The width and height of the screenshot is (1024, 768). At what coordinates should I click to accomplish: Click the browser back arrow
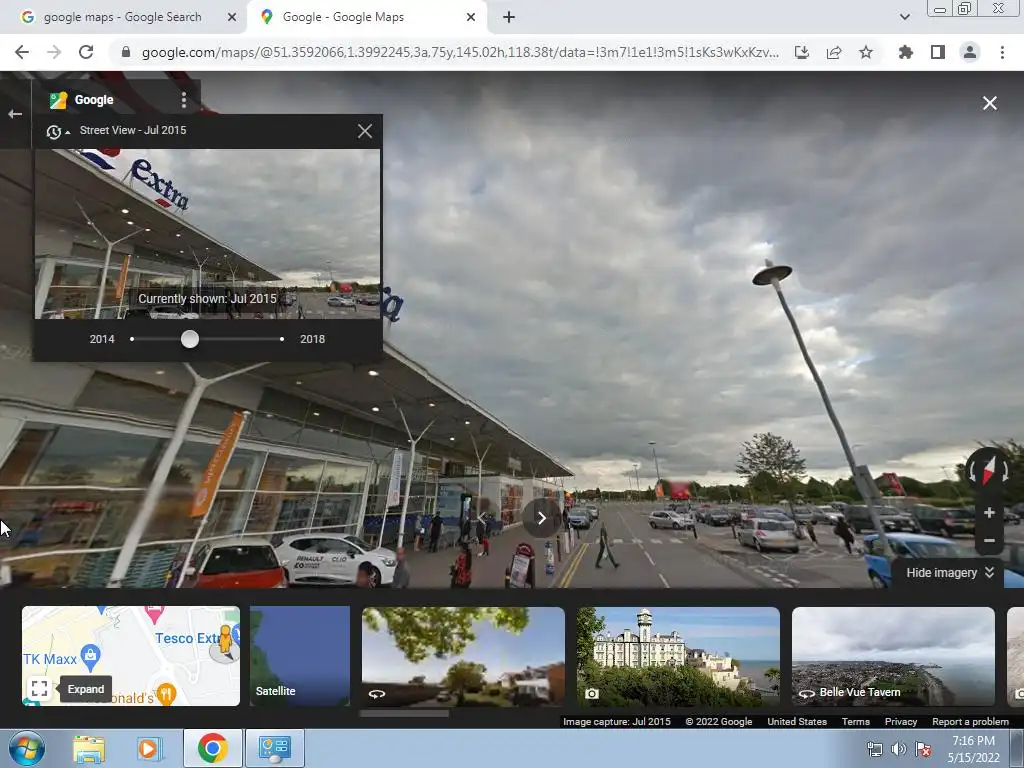[x=22, y=52]
